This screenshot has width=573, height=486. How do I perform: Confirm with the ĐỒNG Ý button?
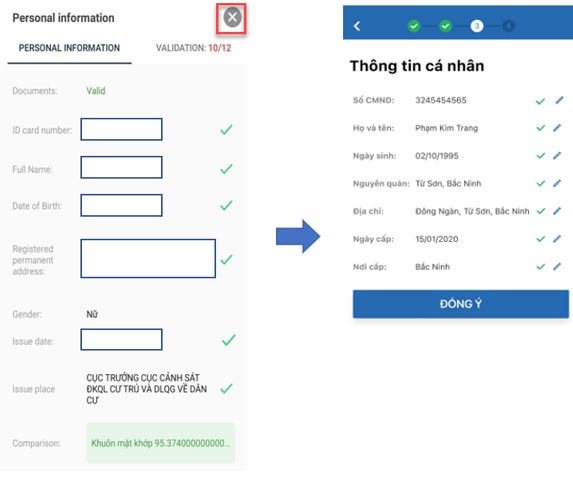tap(460, 304)
